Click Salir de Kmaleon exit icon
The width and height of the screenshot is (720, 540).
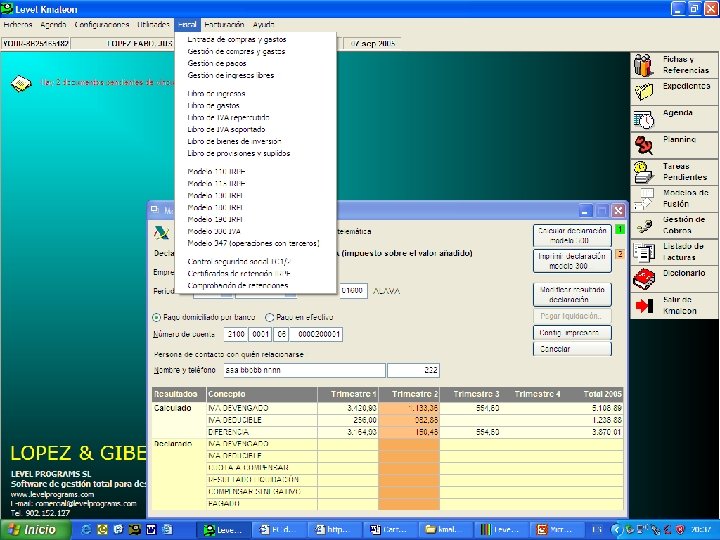[x=643, y=305]
